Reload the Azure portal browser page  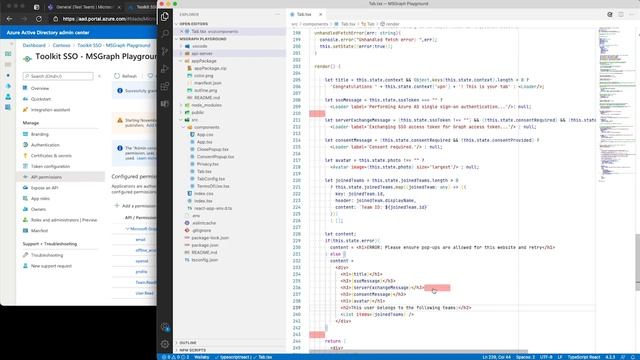click(39, 19)
